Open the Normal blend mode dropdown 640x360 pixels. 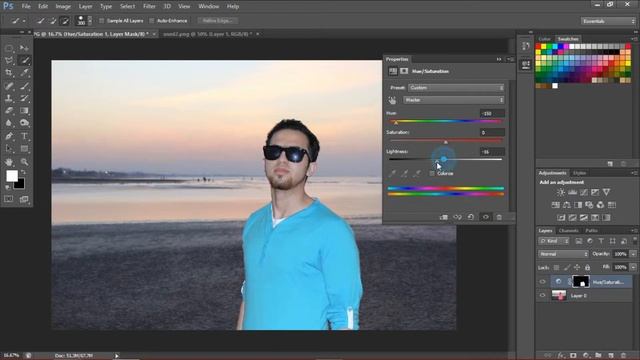pos(563,254)
